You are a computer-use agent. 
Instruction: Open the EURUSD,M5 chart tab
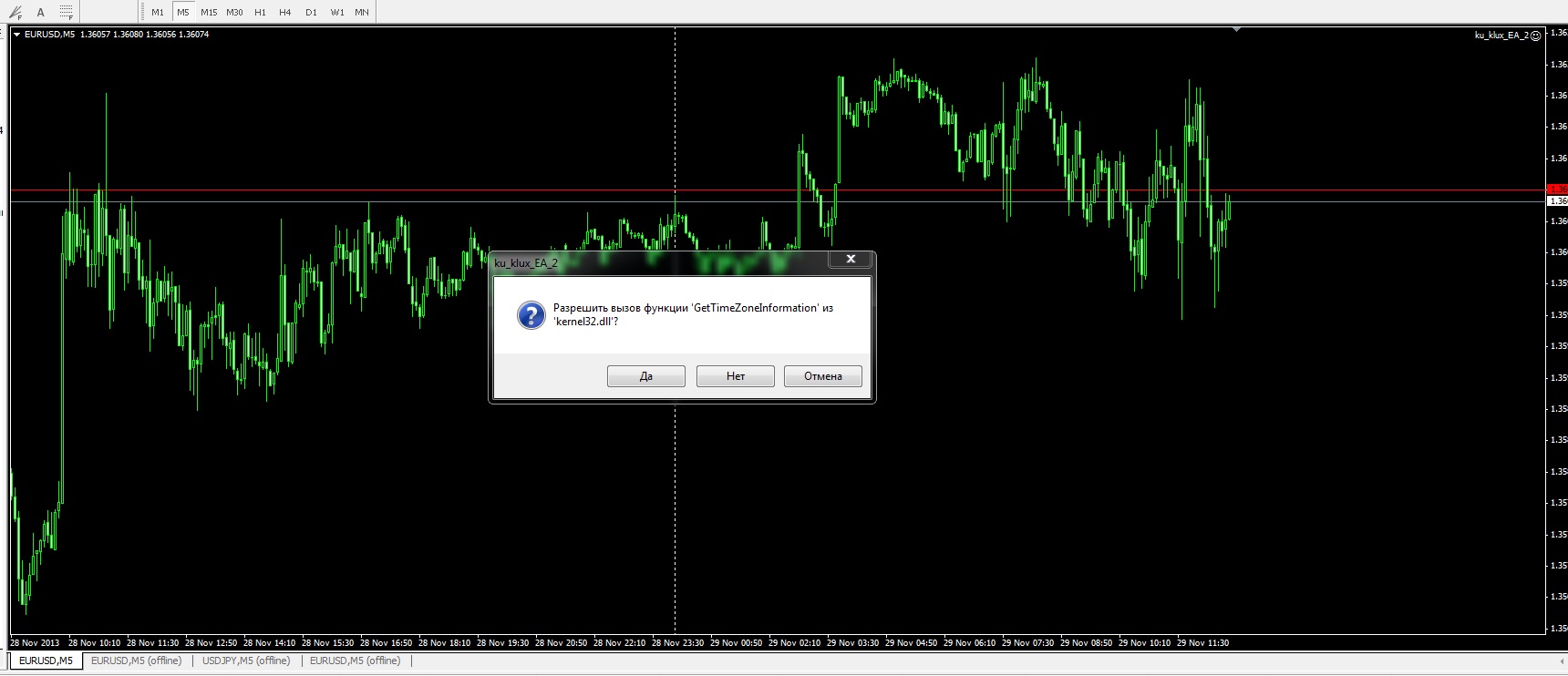click(x=46, y=661)
